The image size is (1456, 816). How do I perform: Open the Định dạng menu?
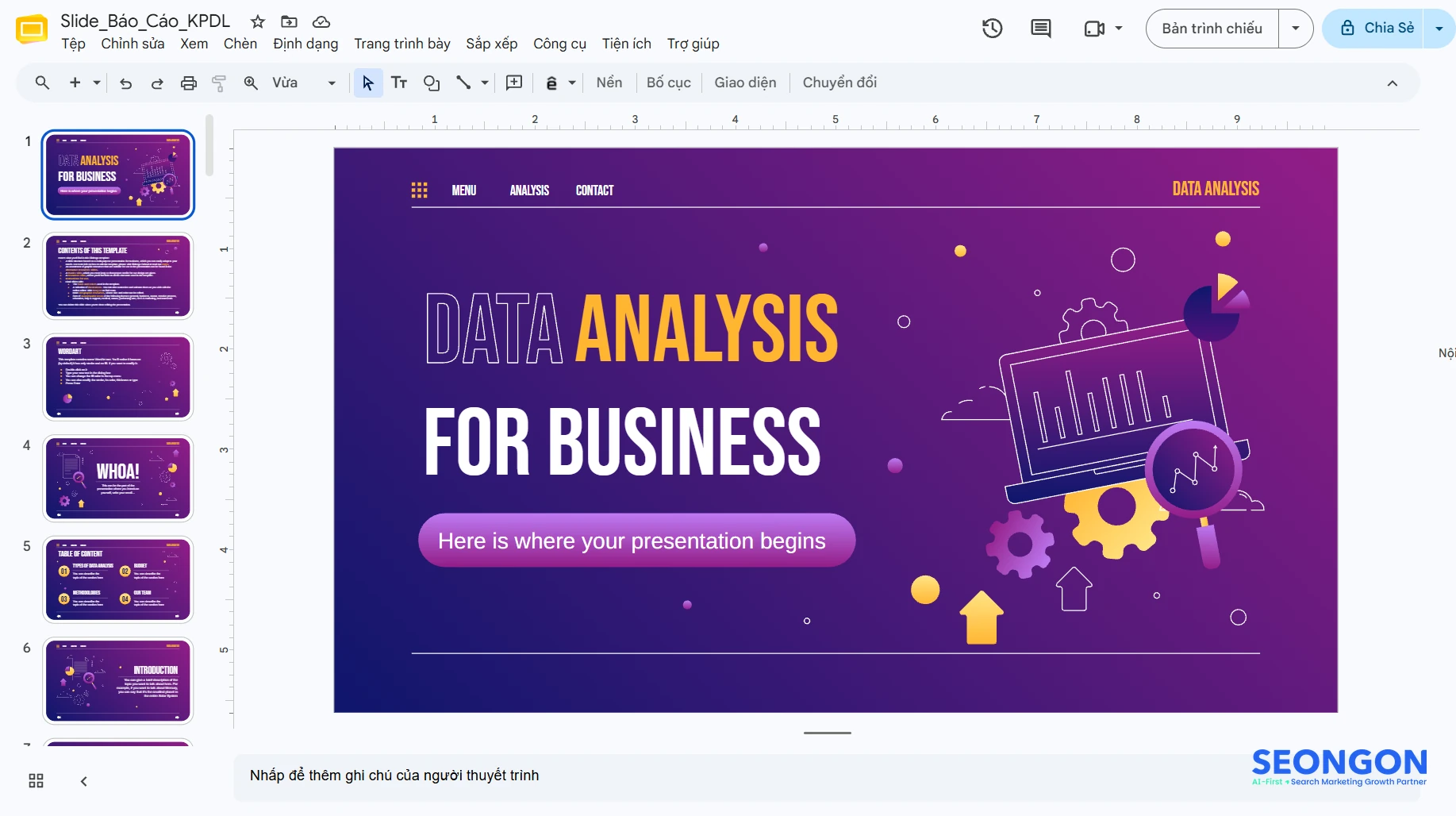click(305, 44)
